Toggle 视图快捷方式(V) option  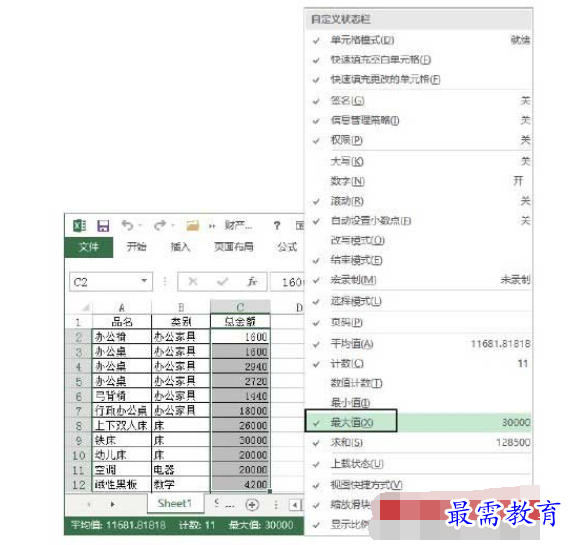click(418, 485)
